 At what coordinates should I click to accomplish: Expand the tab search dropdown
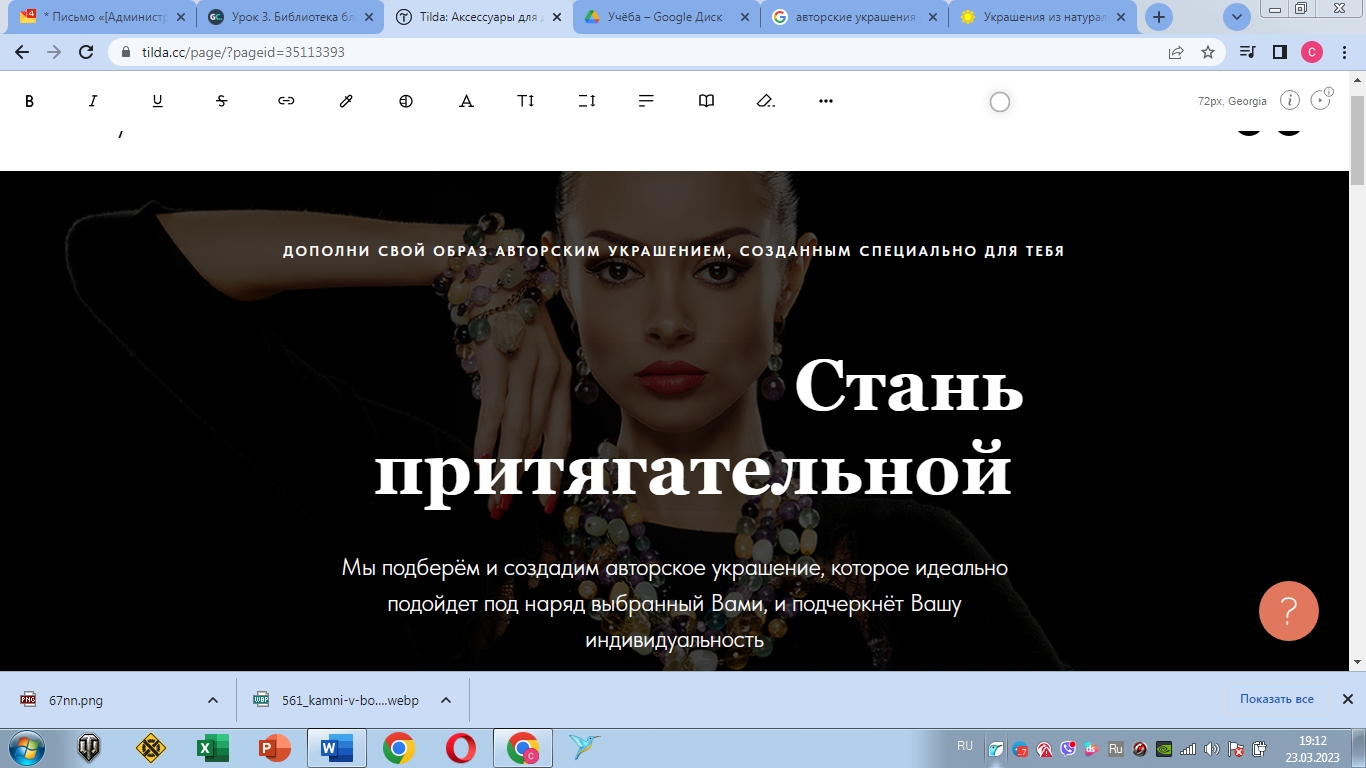pos(1237,17)
